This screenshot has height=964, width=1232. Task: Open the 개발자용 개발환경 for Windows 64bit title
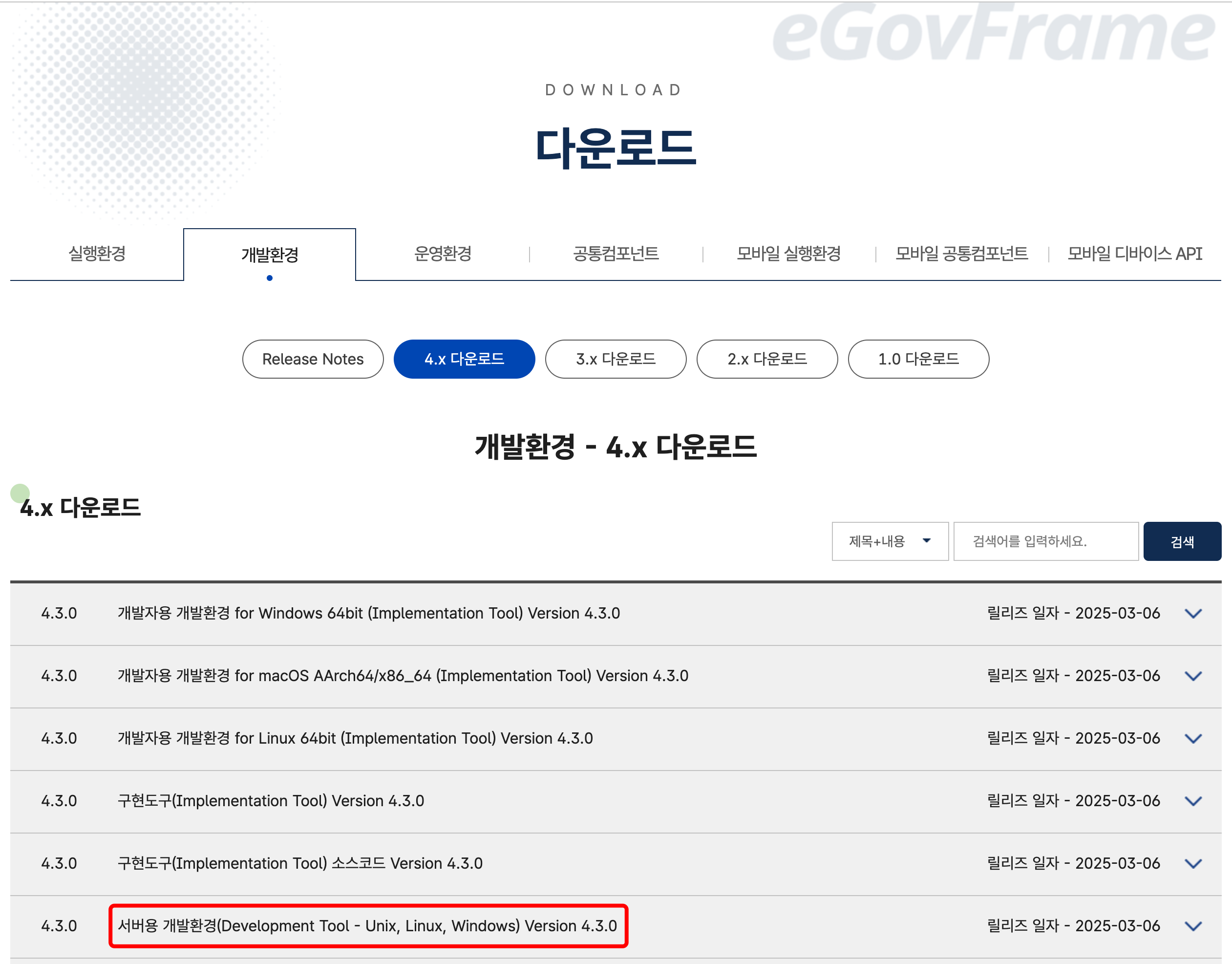coord(368,614)
